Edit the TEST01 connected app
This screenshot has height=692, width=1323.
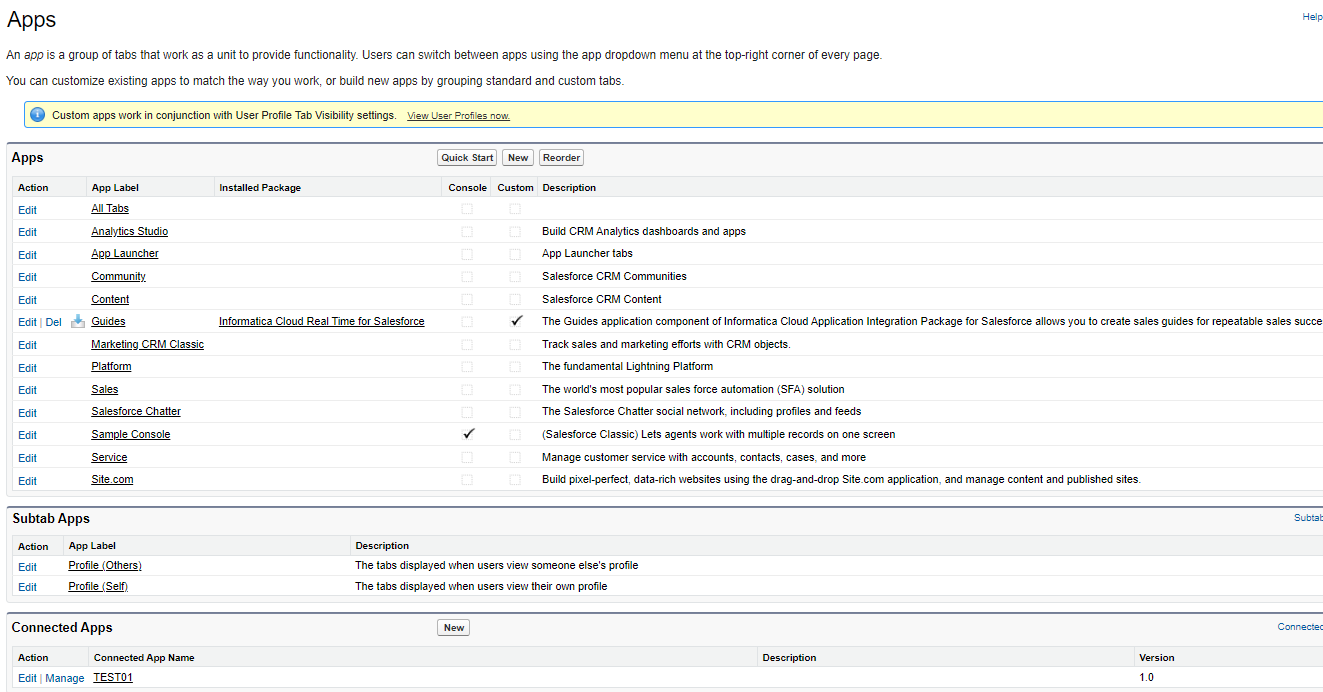tap(27, 678)
